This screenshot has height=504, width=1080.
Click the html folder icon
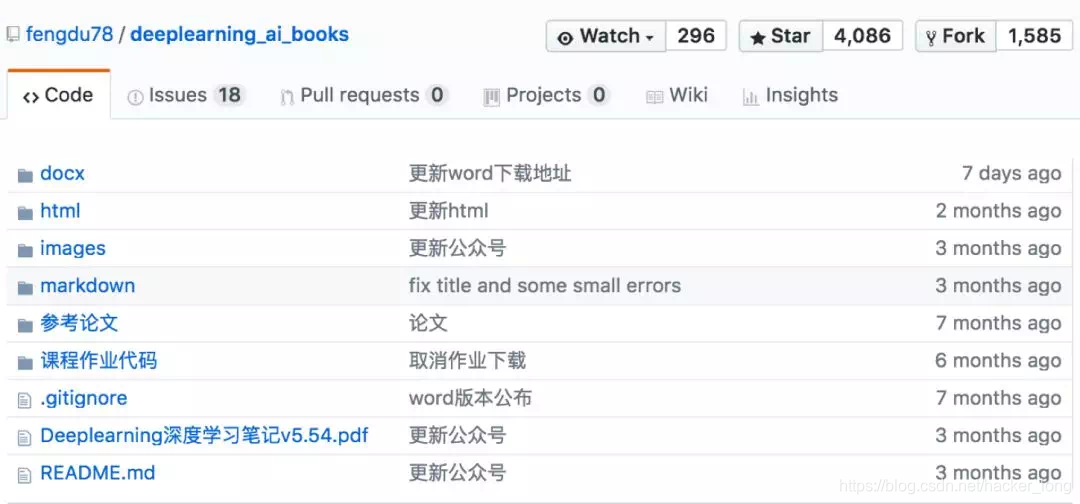25,212
